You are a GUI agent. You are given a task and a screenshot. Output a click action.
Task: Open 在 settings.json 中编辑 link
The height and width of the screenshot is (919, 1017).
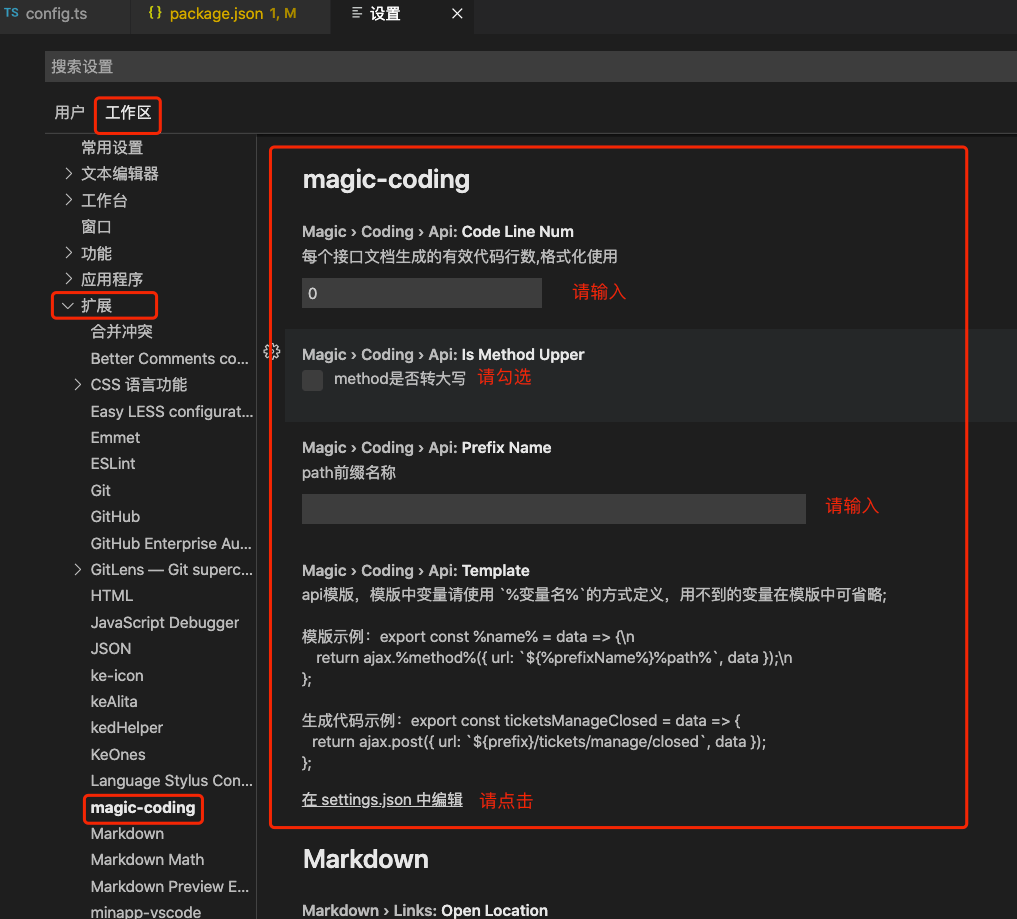tap(382, 800)
